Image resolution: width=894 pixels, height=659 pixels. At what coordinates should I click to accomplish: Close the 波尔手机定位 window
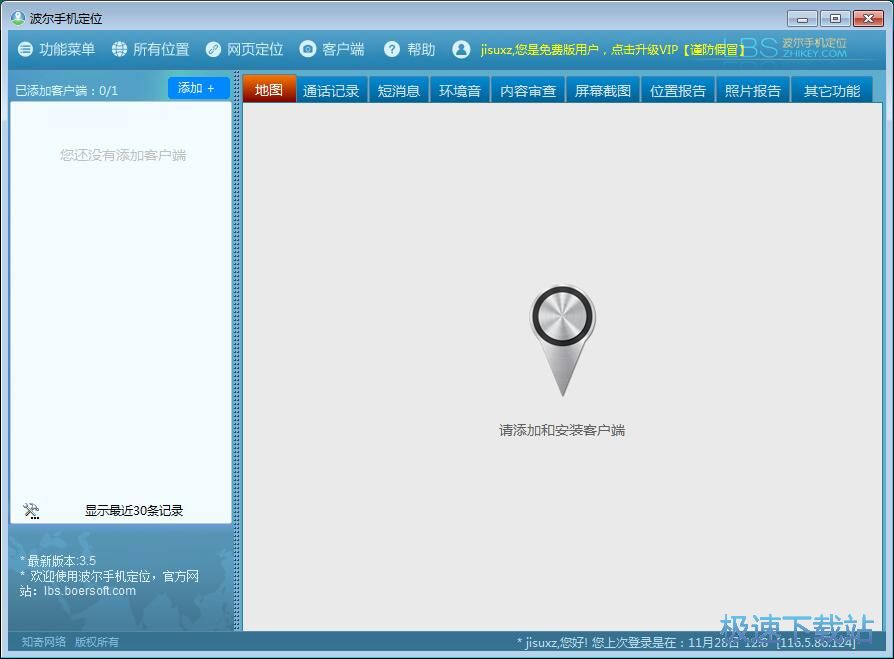click(x=868, y=19)
